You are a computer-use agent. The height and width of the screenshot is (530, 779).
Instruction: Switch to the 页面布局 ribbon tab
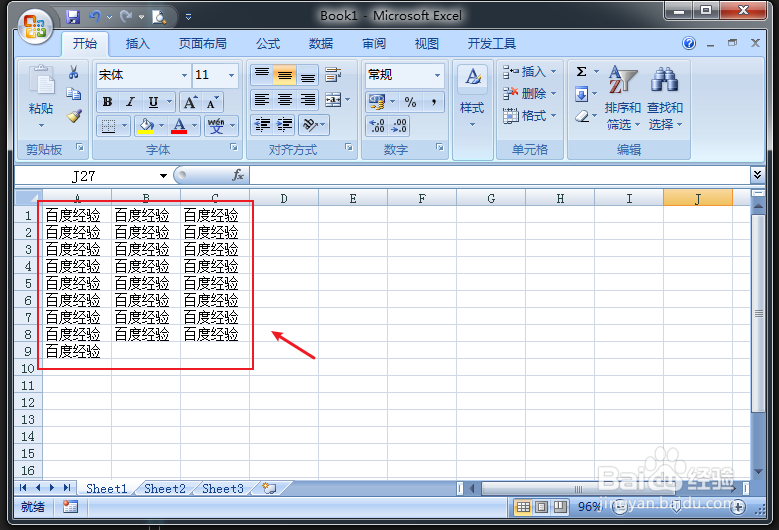pos(203,44)
